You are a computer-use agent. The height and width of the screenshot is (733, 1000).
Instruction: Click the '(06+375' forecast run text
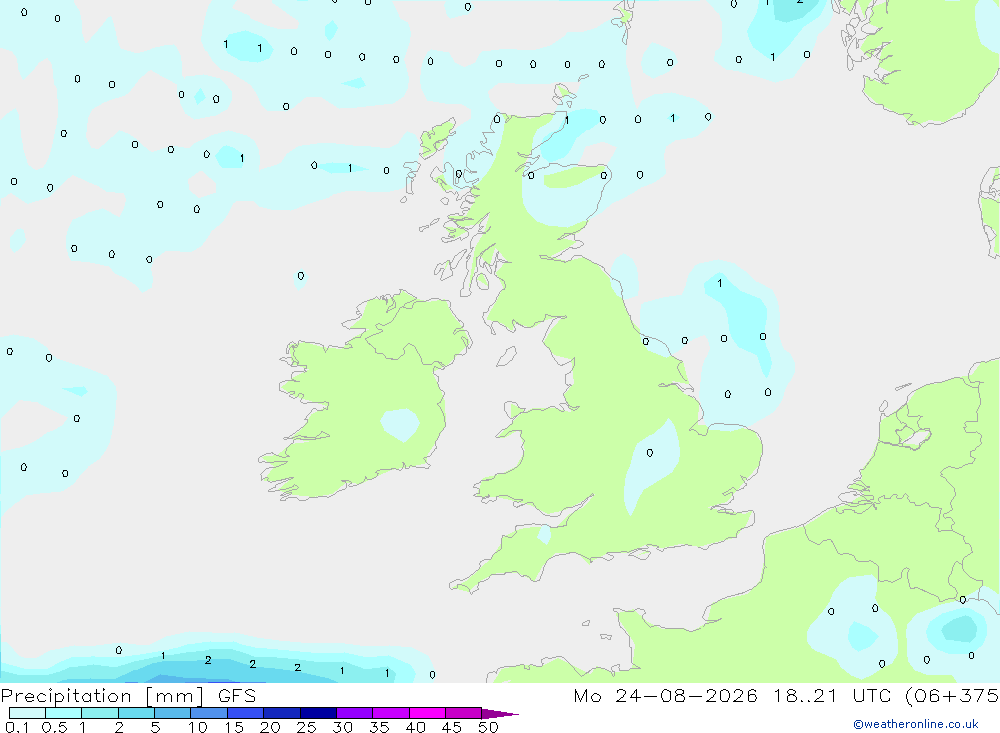coord(952,696)
